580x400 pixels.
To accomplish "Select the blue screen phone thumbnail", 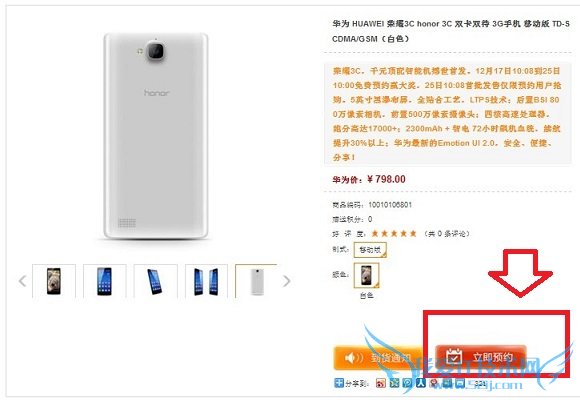I will click(x=104, y=281).
